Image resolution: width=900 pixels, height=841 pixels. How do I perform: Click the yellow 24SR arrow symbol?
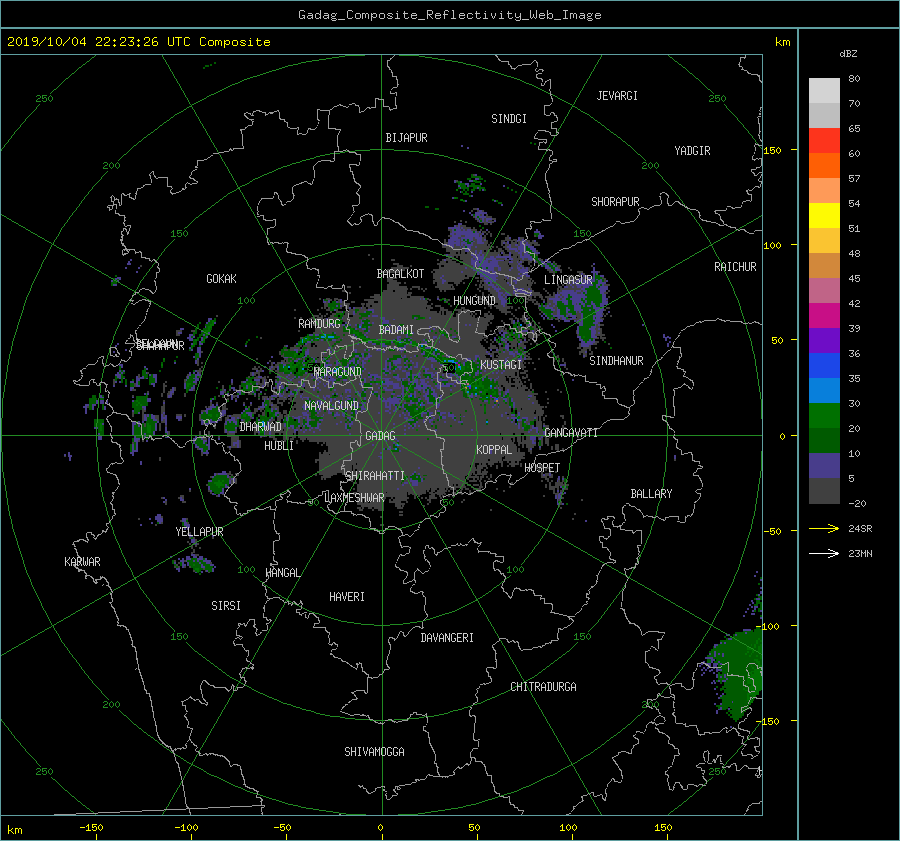click(x=824, y=529)
